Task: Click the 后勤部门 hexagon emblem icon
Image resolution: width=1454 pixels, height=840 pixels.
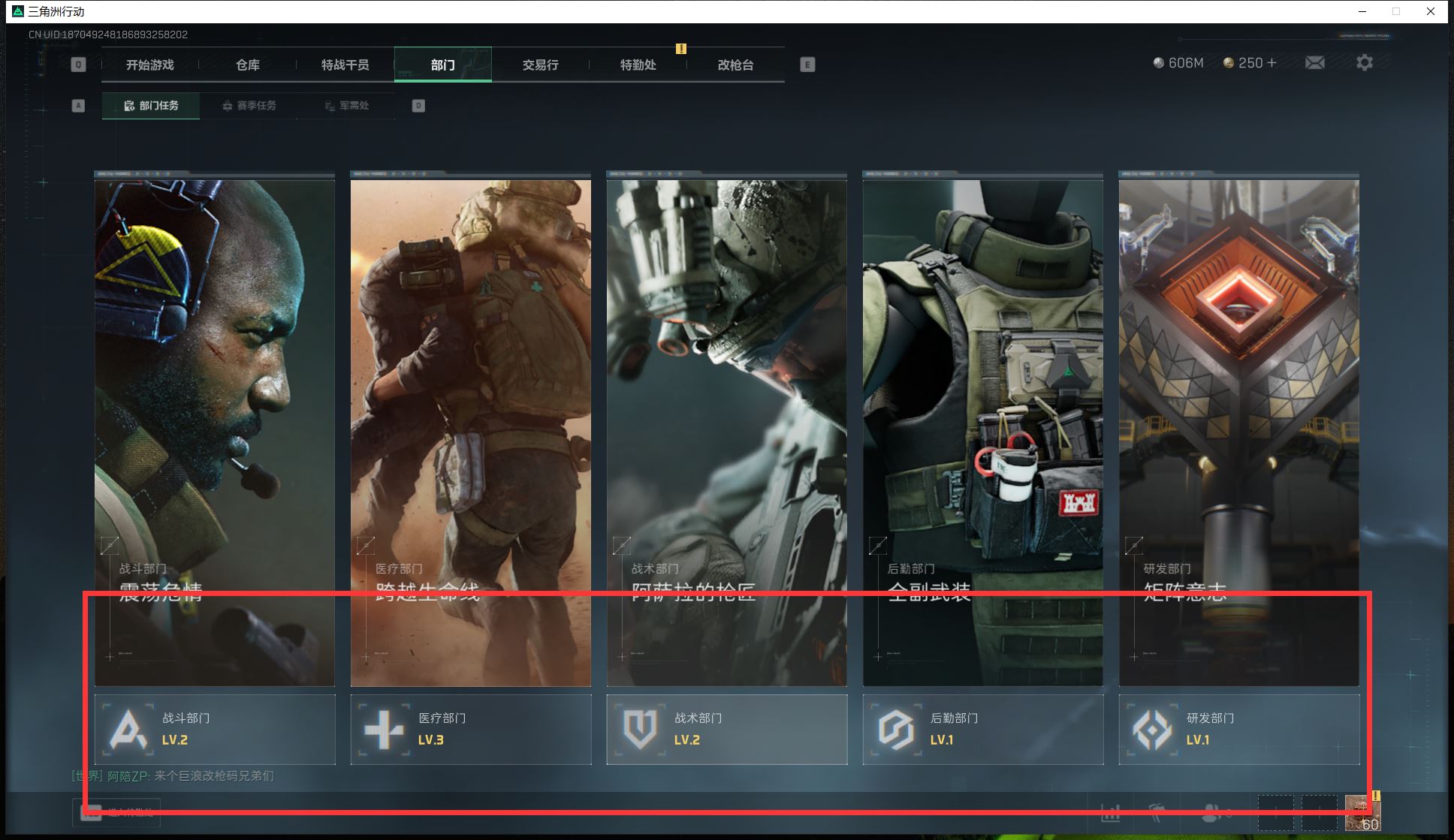Action: (x=896, y=729)
